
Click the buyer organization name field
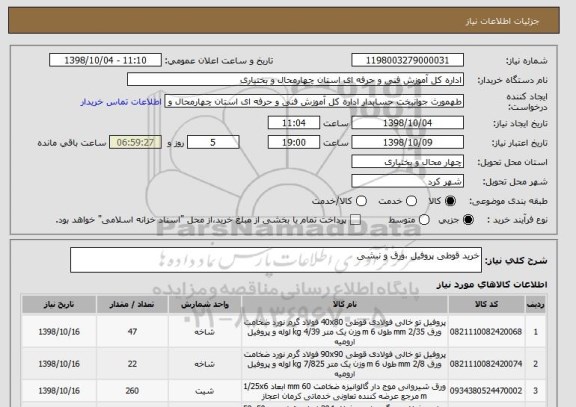(x=295, y=80)
